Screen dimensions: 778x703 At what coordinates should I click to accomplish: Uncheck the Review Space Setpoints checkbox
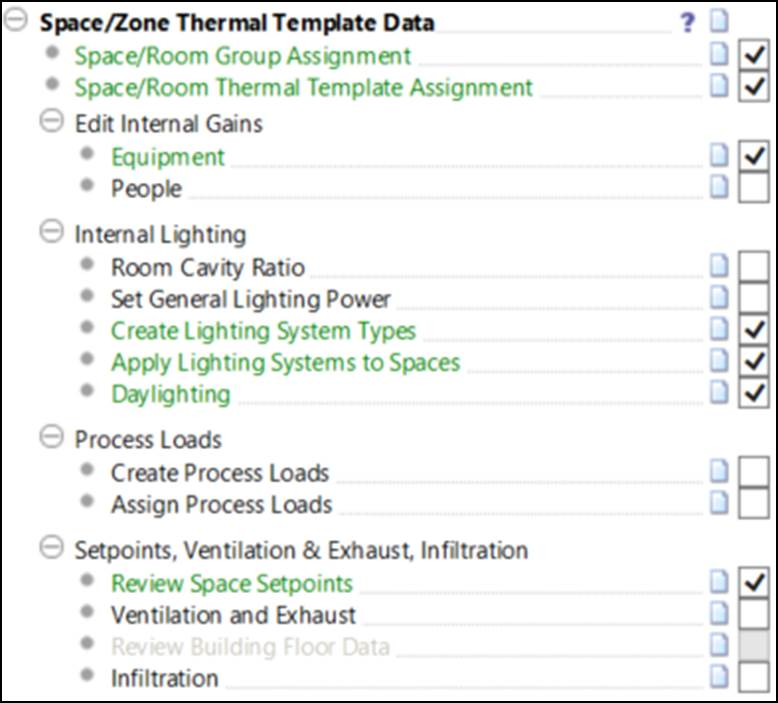(754, 582)
